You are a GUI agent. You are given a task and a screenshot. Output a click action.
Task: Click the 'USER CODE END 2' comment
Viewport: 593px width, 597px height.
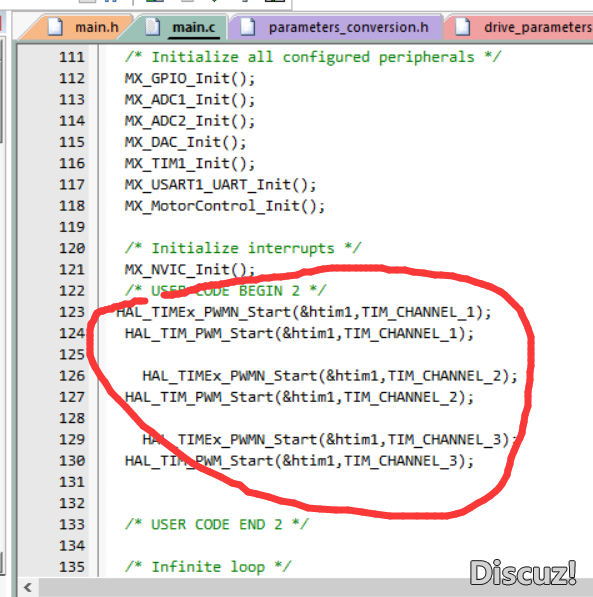tap(216, 525)
